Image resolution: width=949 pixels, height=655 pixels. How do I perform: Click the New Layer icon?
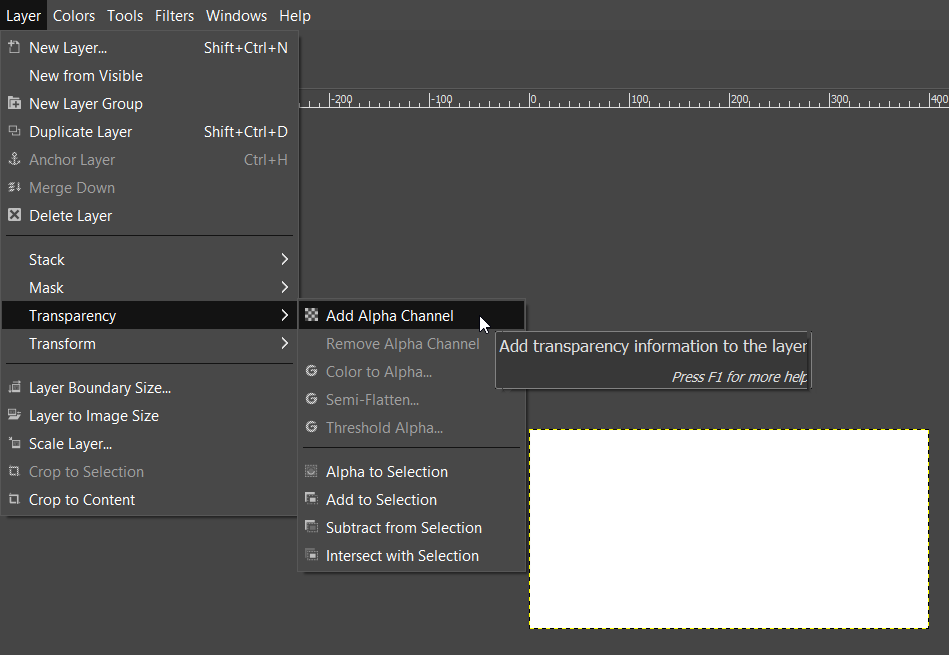15,47
